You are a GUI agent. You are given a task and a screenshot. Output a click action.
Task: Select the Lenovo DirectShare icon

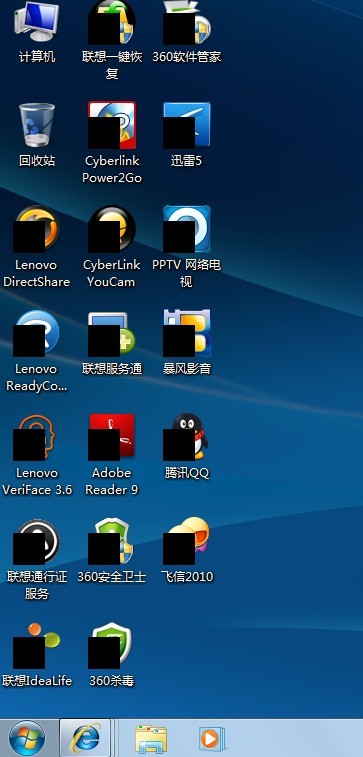point(37,229)
